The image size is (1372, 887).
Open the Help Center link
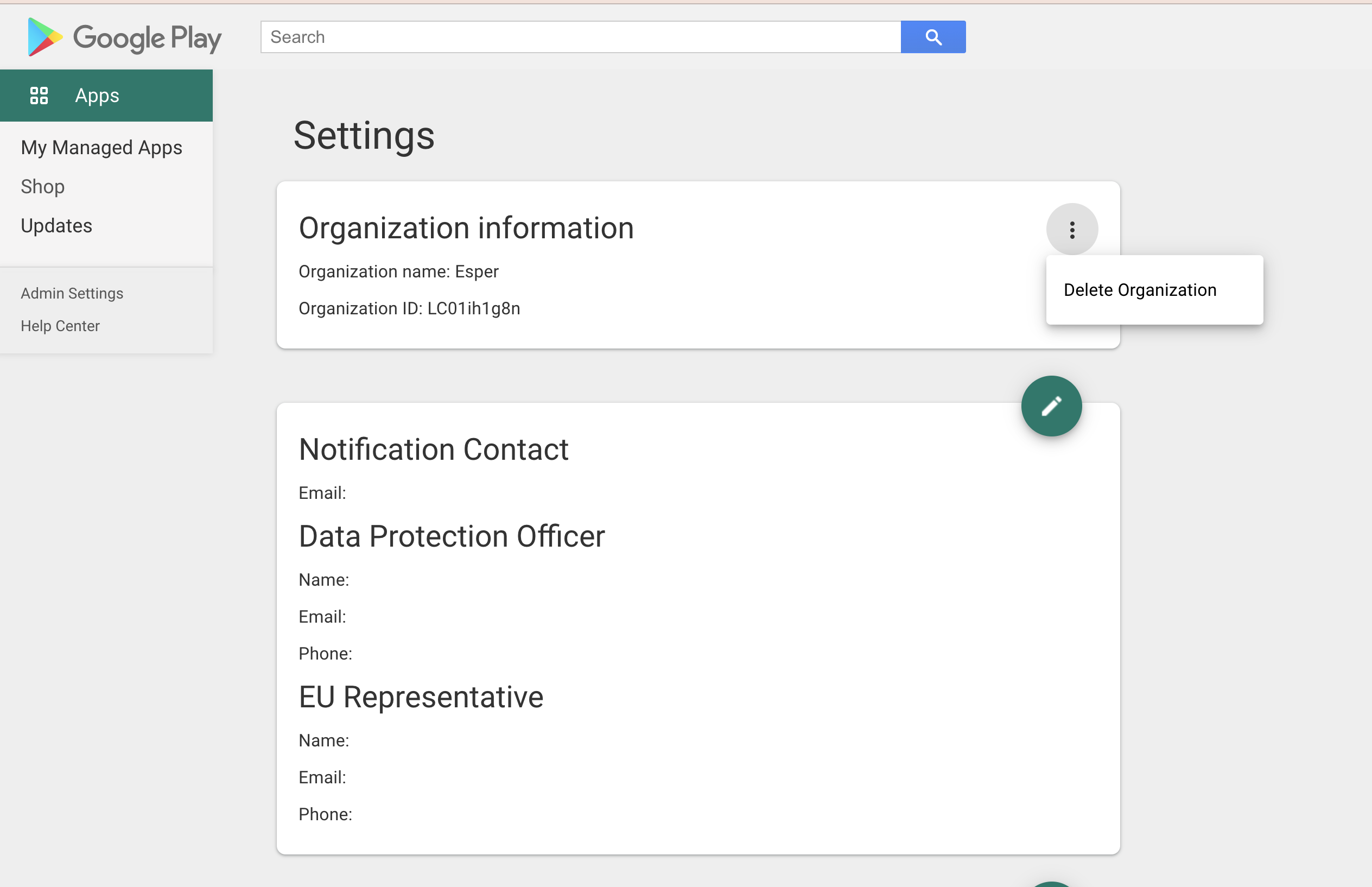(x=60, y=326)
